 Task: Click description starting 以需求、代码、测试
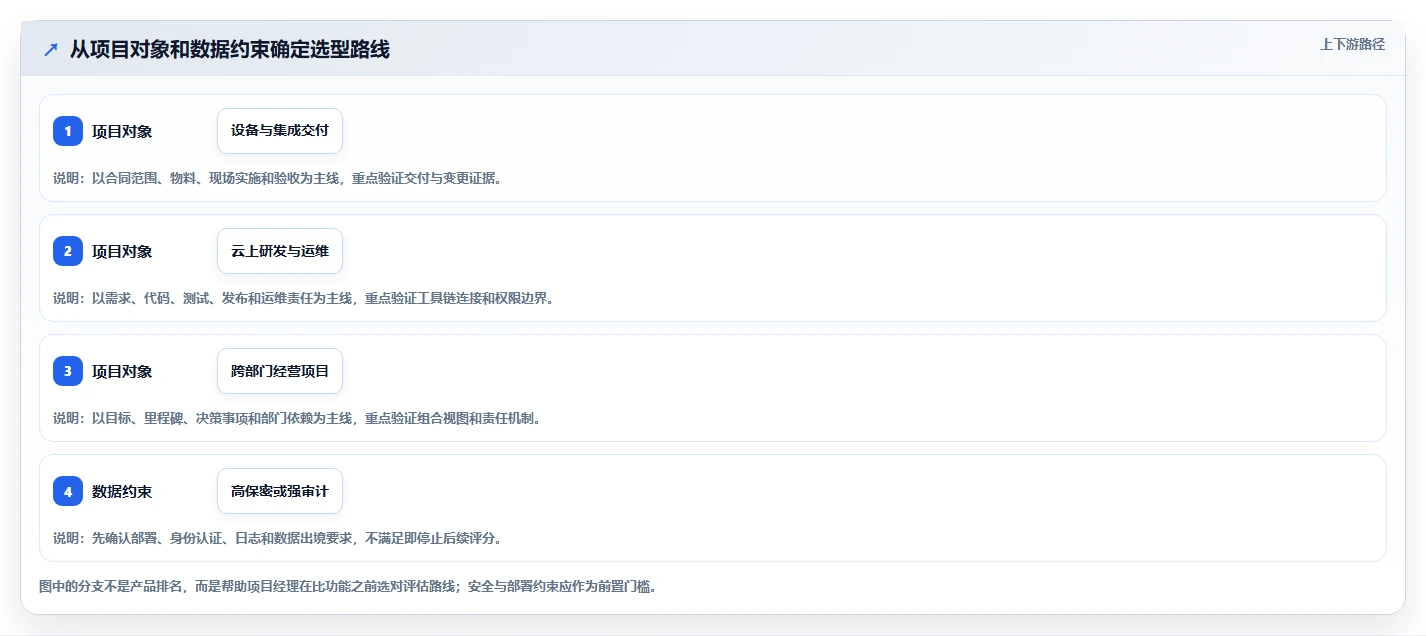pyautogui.click(x=303, y=298)
